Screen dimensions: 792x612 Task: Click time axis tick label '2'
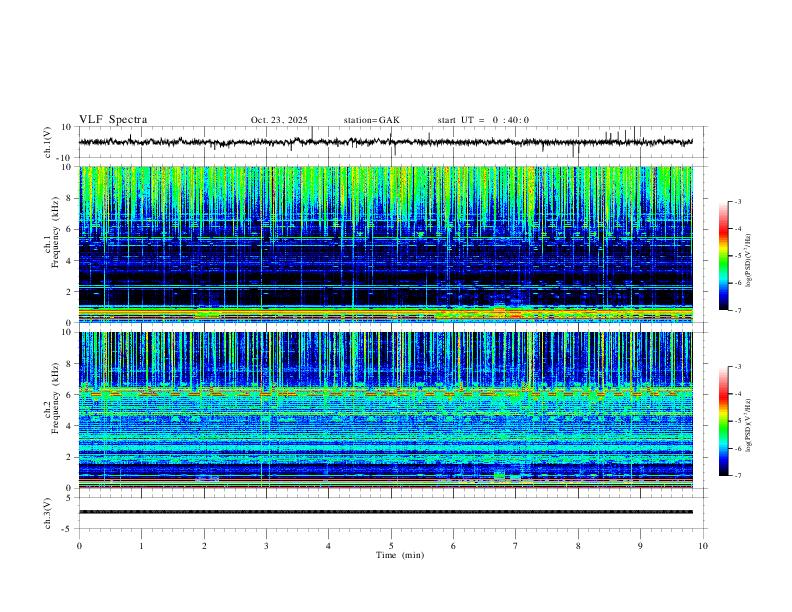[x=204, y=546]
